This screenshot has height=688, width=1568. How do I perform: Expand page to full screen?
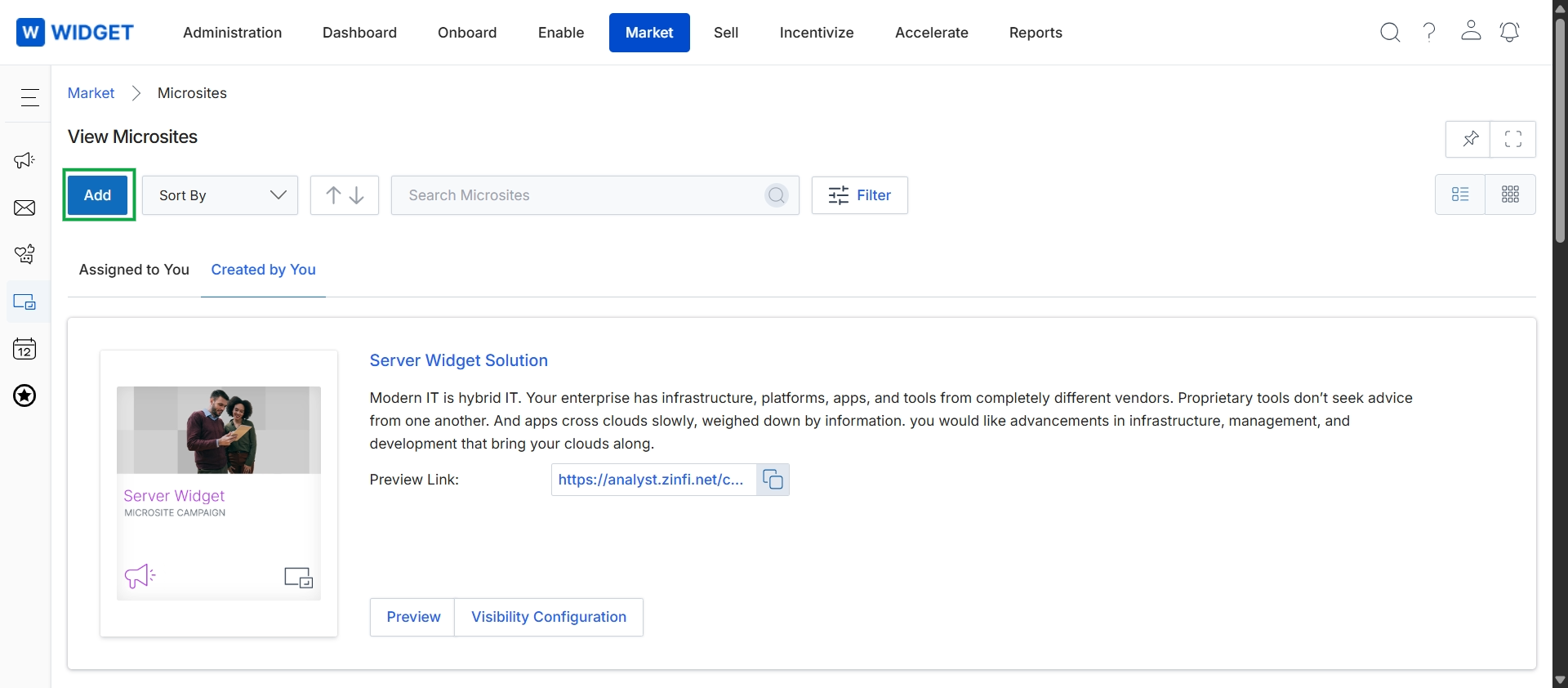(1513, 139)
